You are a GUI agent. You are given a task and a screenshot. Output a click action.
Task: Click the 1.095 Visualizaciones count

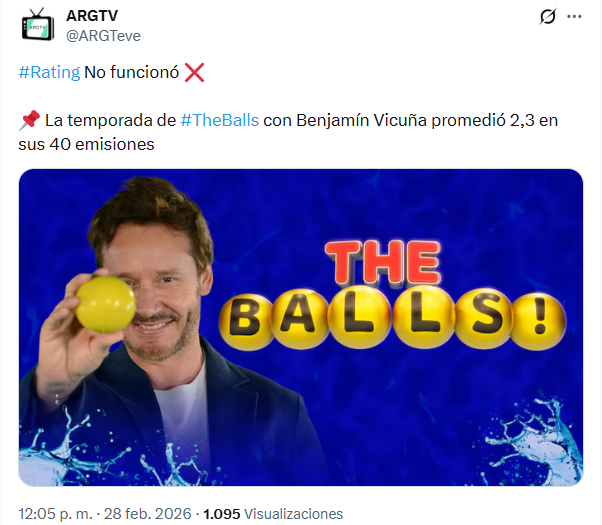[x=273, y=513]
